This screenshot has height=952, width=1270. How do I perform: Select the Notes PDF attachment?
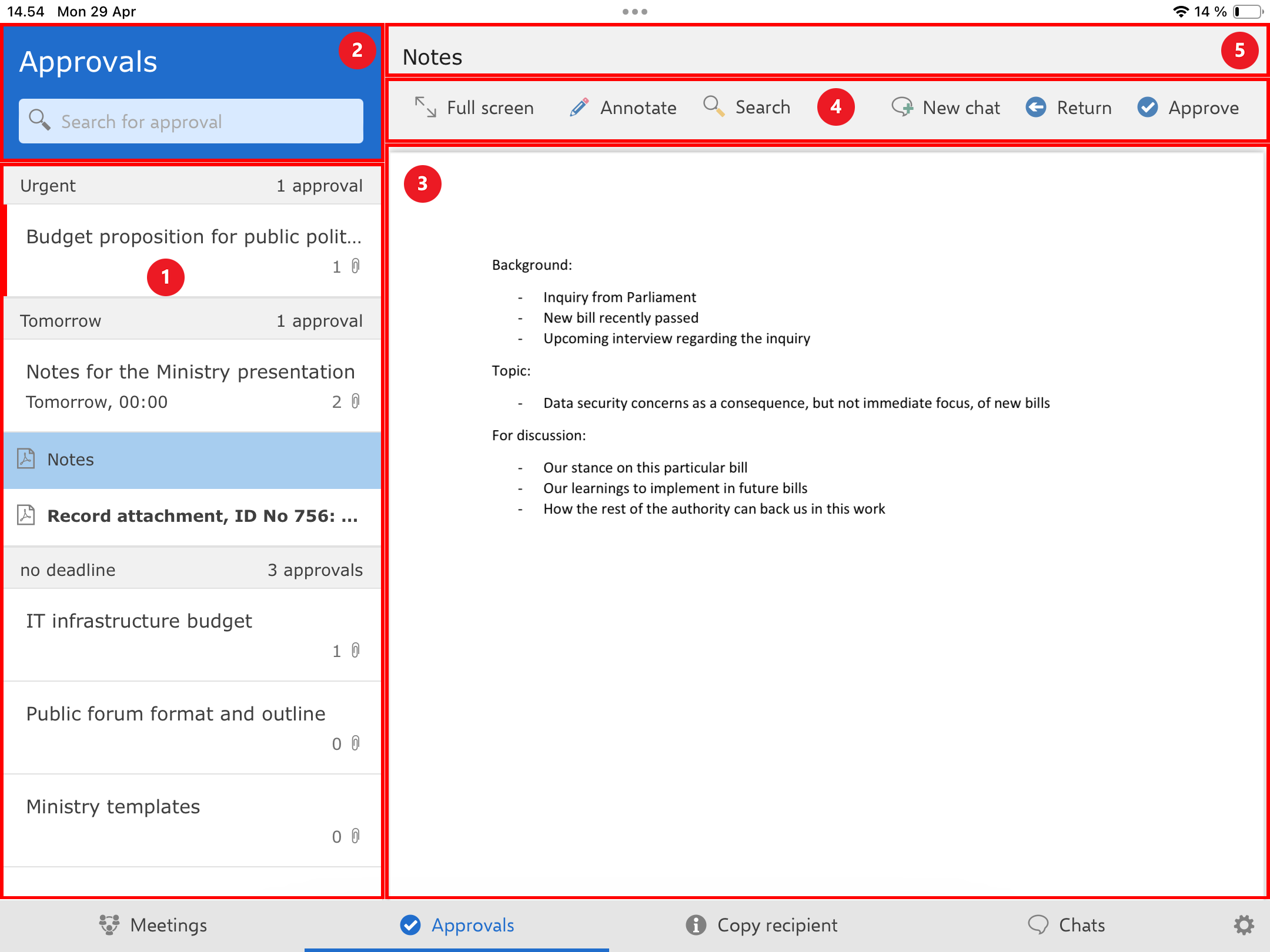(71, 460)
